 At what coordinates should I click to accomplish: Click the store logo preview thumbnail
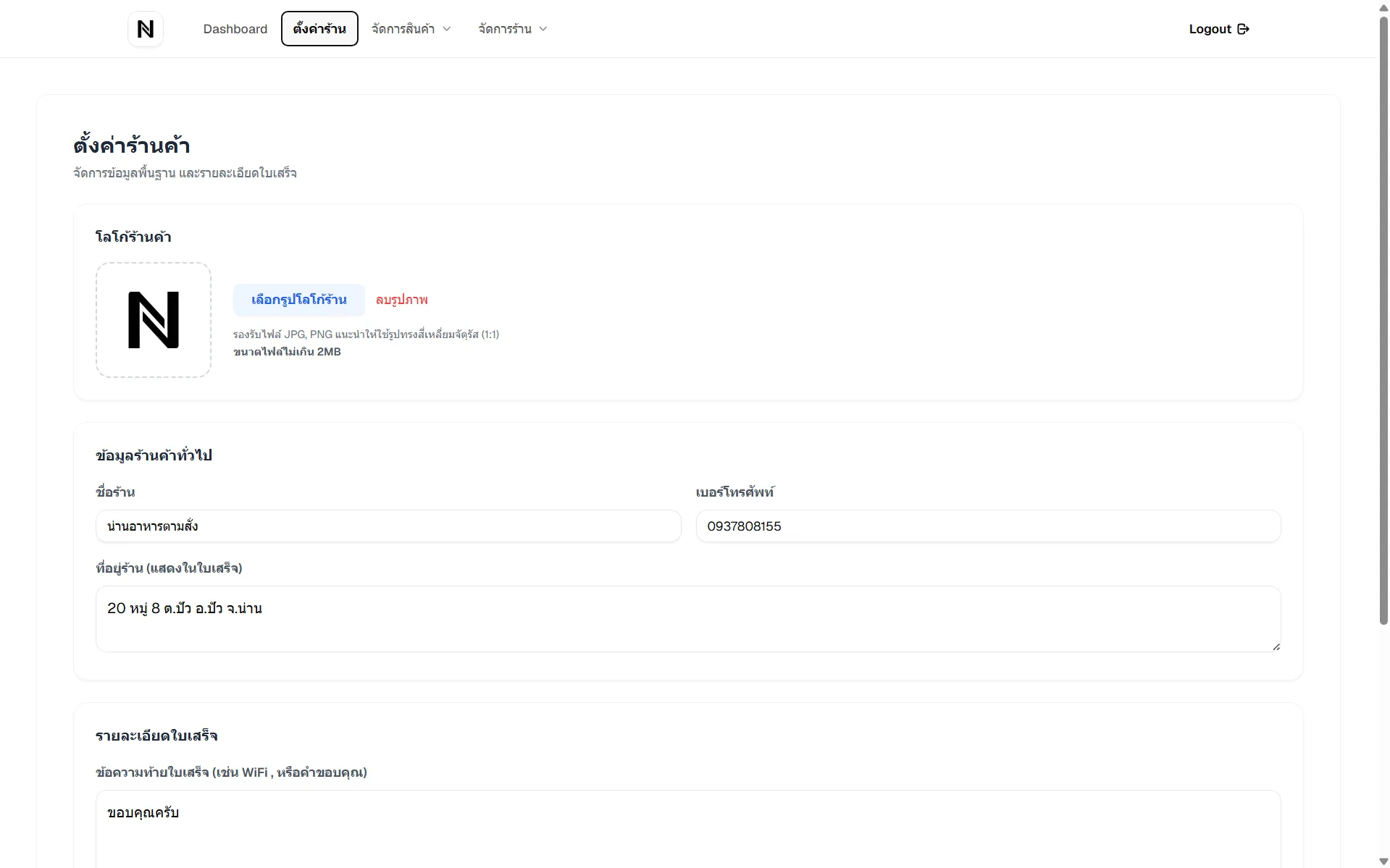[x=154, y=320]
